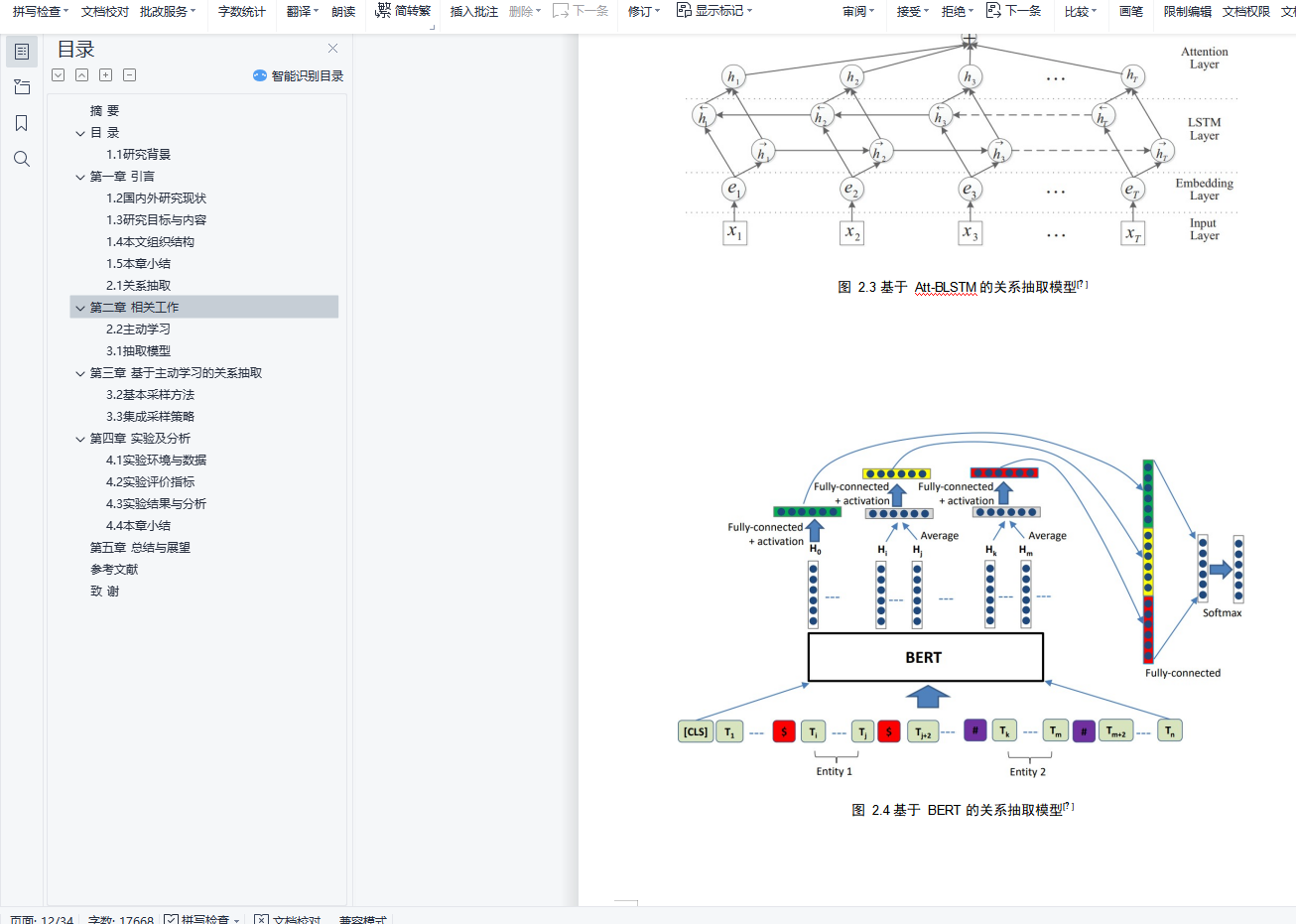Go to 1.4本文组织结构 heading

pyautogui.click(x=151, y=242)
